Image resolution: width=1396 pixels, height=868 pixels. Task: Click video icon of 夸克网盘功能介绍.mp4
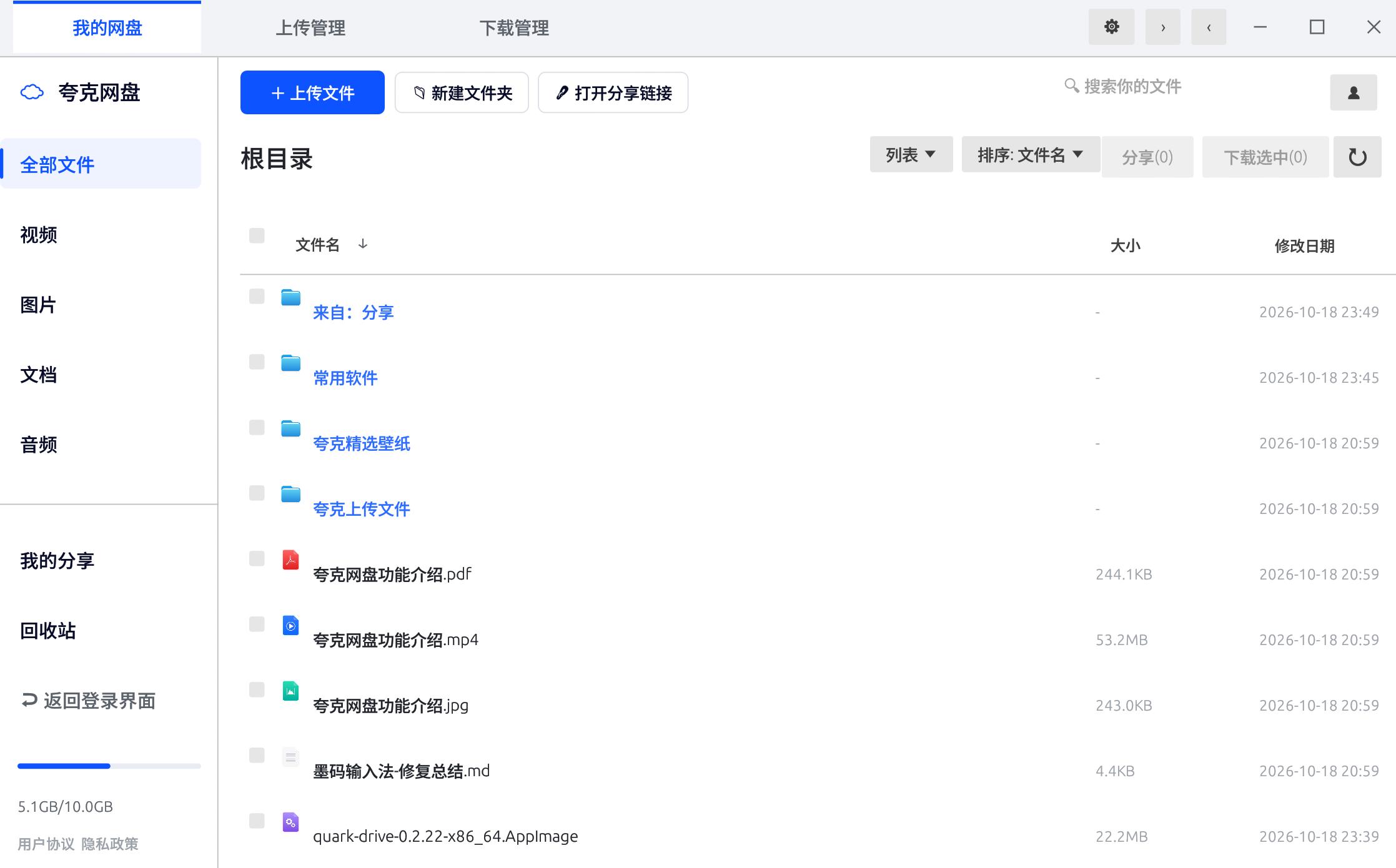click(x=290, y=625)
